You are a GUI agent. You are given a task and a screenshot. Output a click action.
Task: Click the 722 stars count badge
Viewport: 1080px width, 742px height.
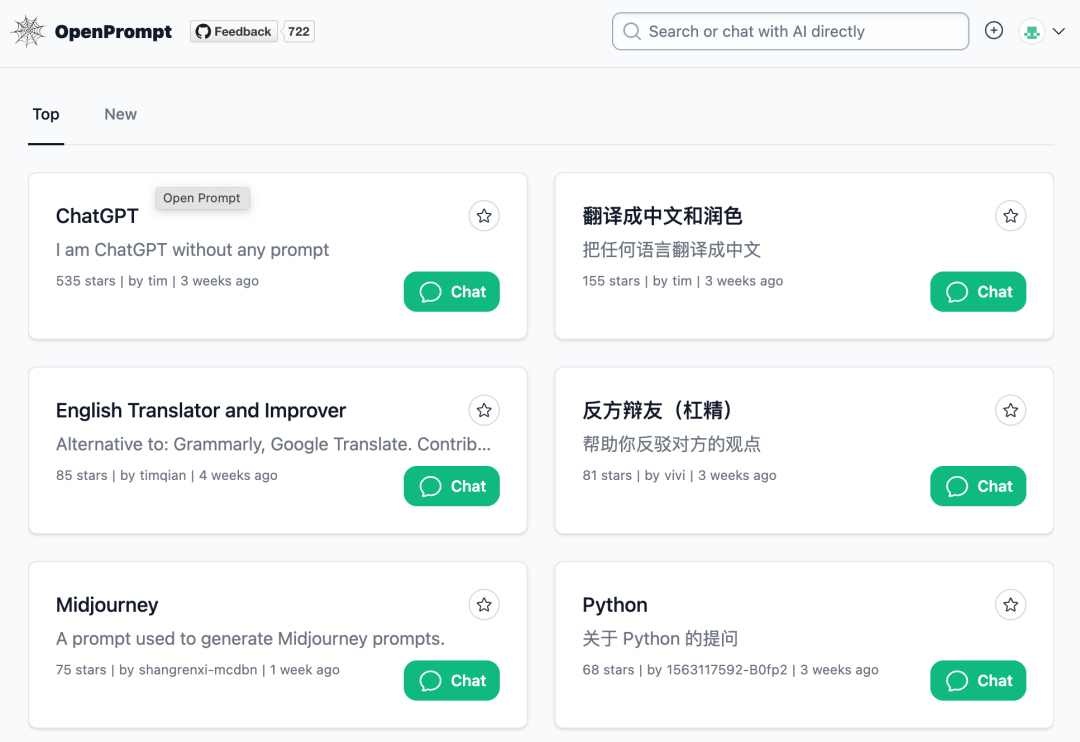[x=299, y=32]
